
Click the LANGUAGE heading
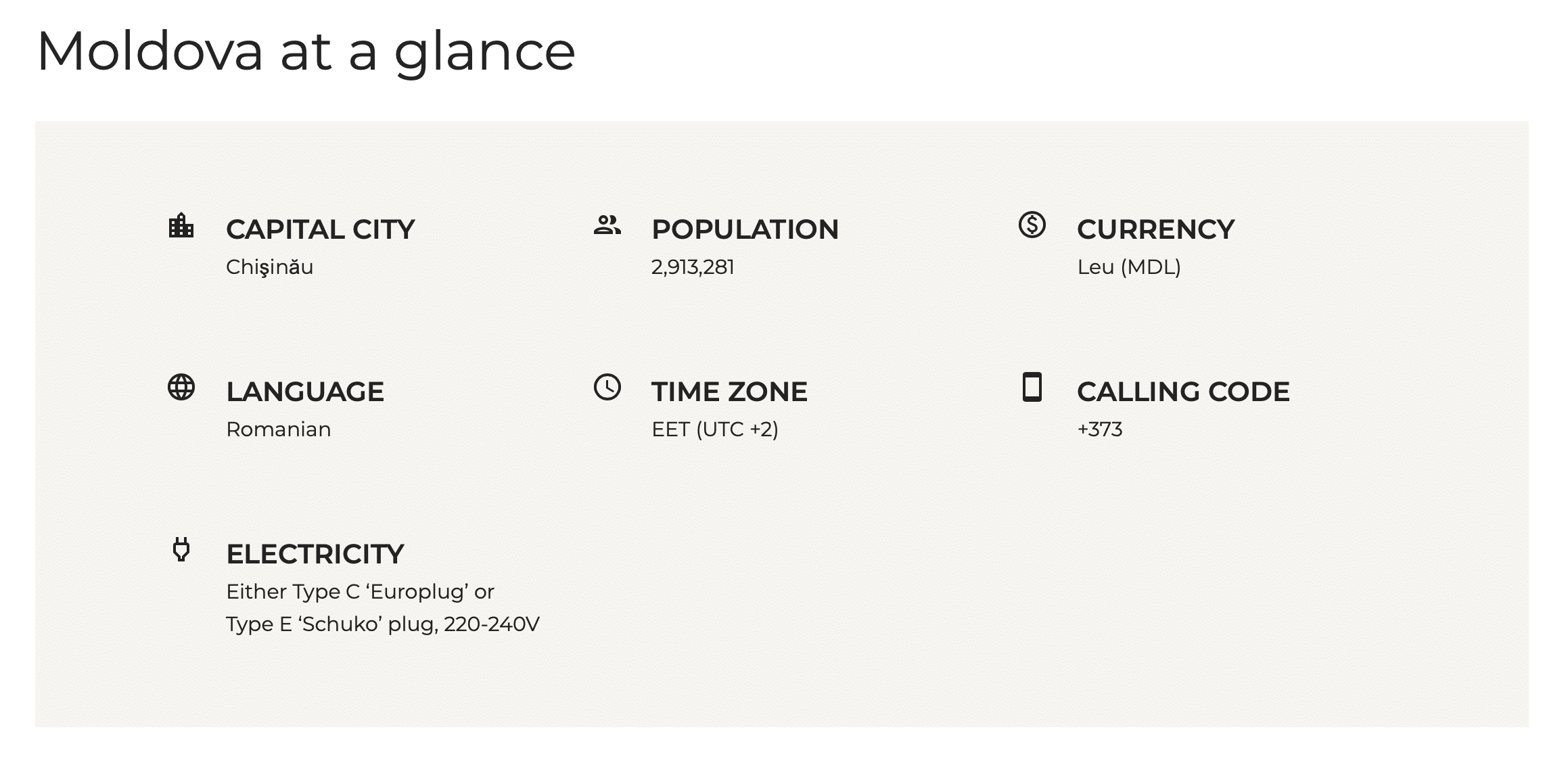(x=305, y=392)
